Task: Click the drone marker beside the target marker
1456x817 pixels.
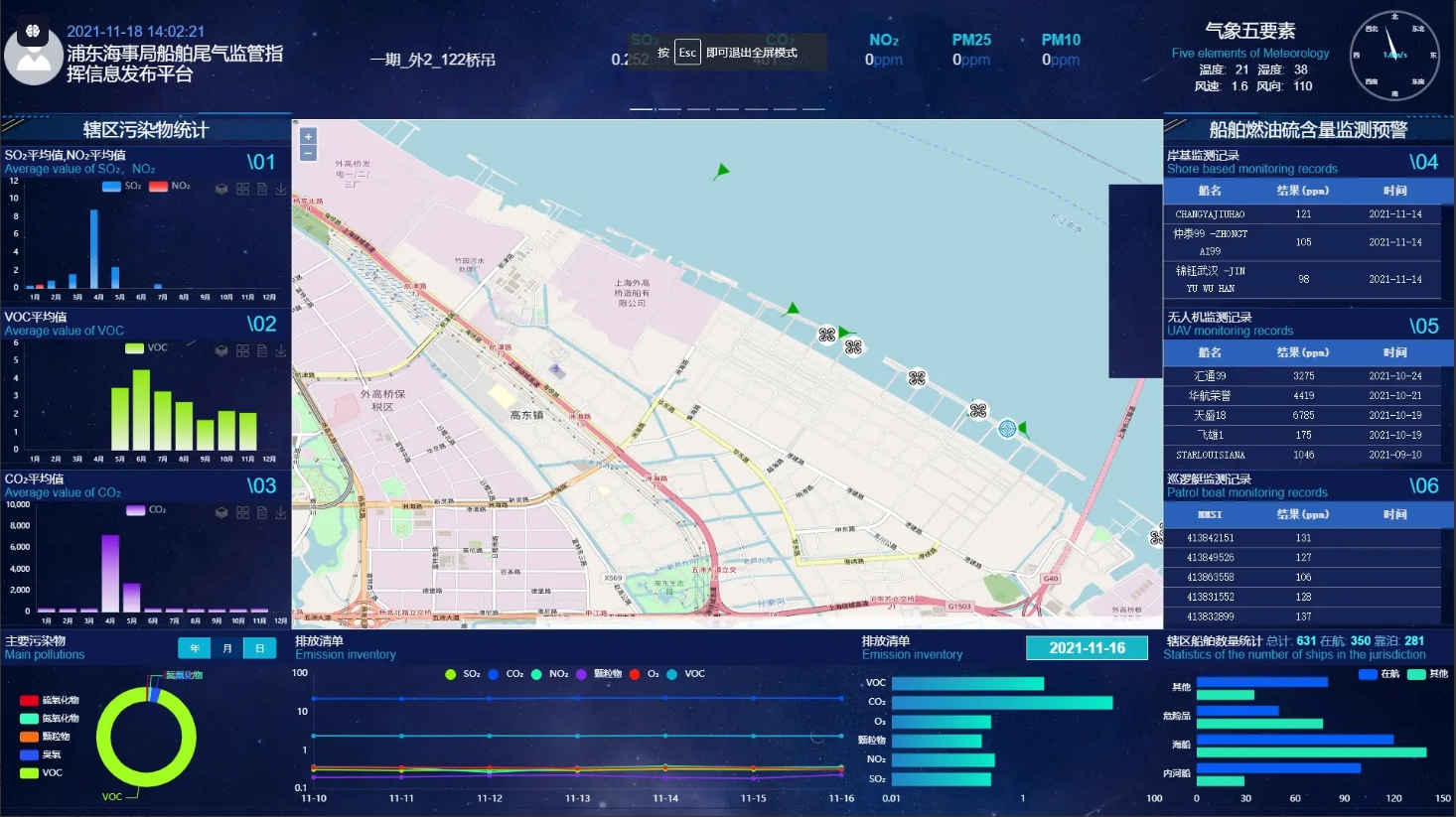Action: click(x=978, y=410)
